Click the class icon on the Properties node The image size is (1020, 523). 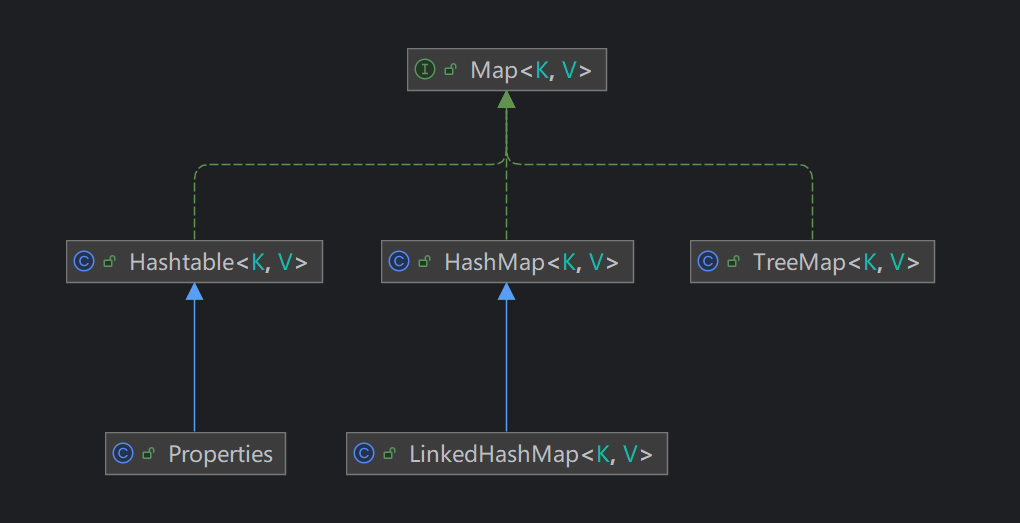tap(123, 454)
